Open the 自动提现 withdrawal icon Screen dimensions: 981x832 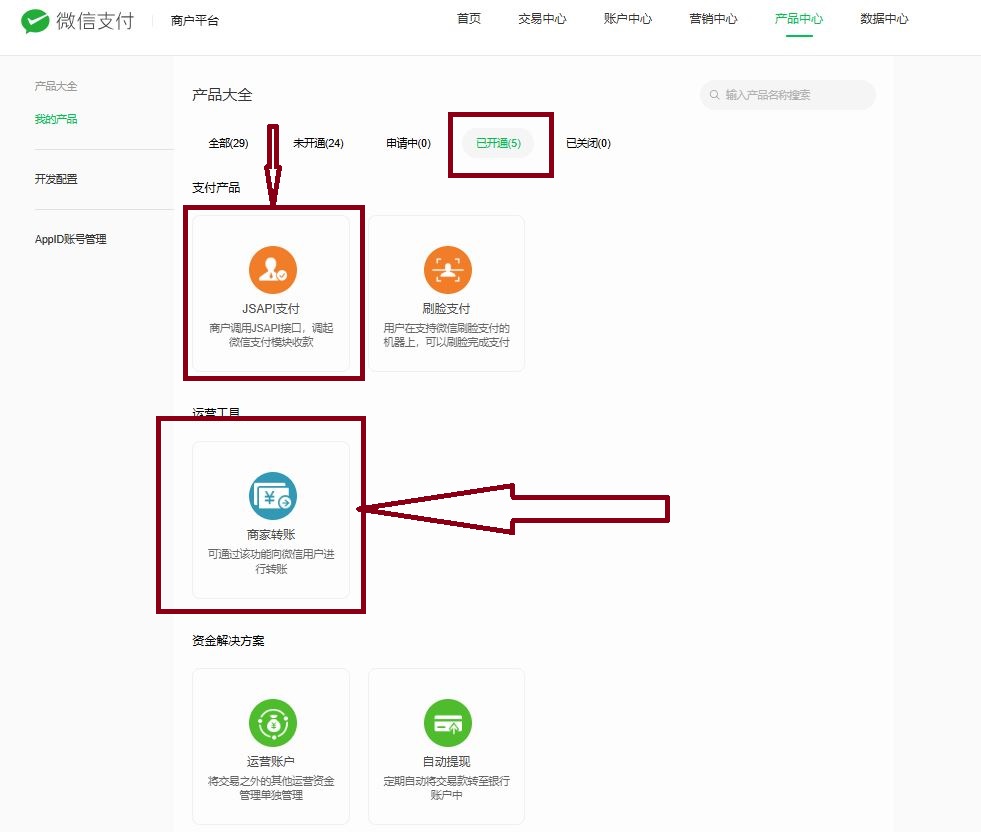tap(448, 723)
